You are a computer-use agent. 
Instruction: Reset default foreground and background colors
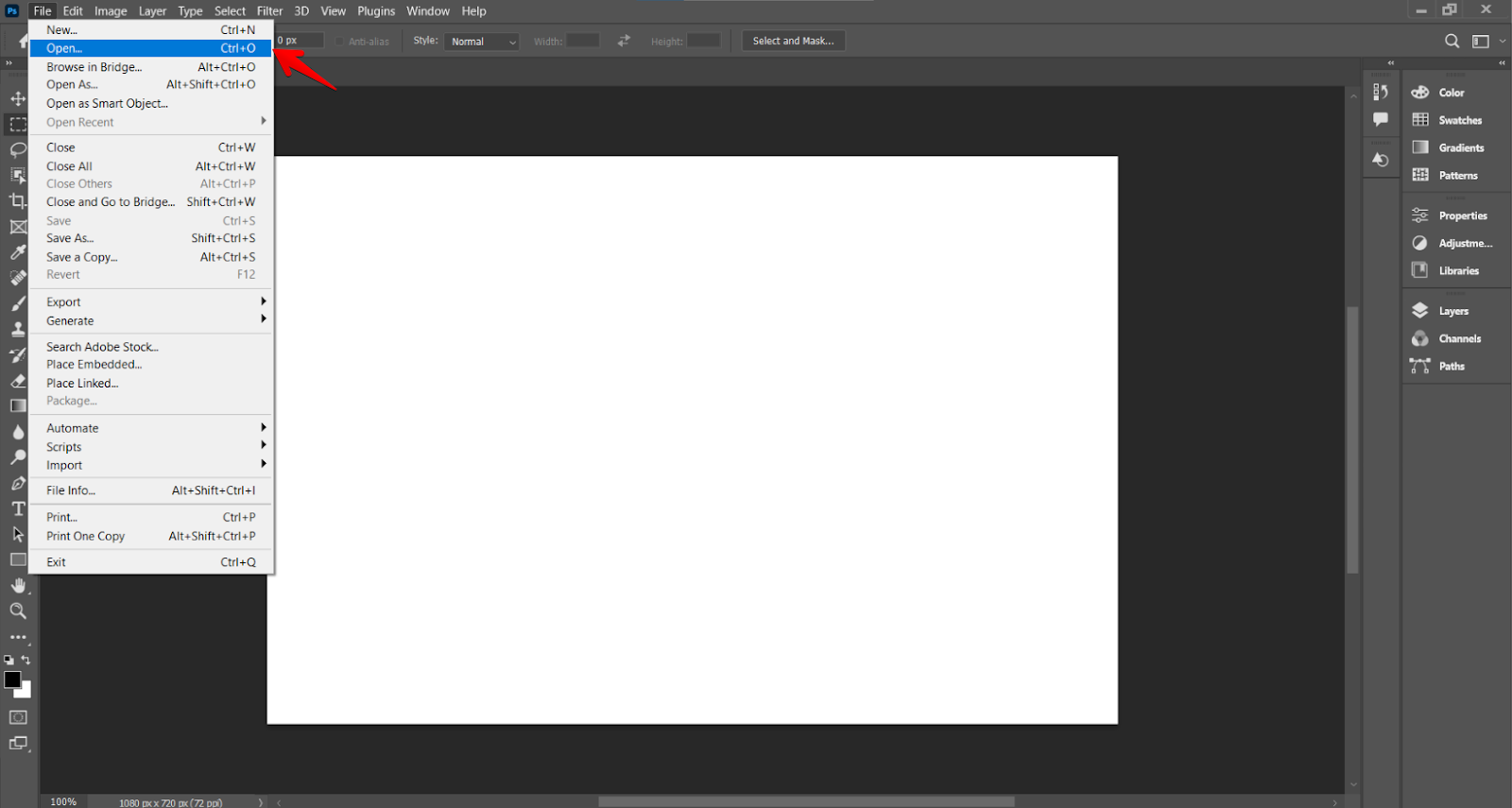click(9, 660)
